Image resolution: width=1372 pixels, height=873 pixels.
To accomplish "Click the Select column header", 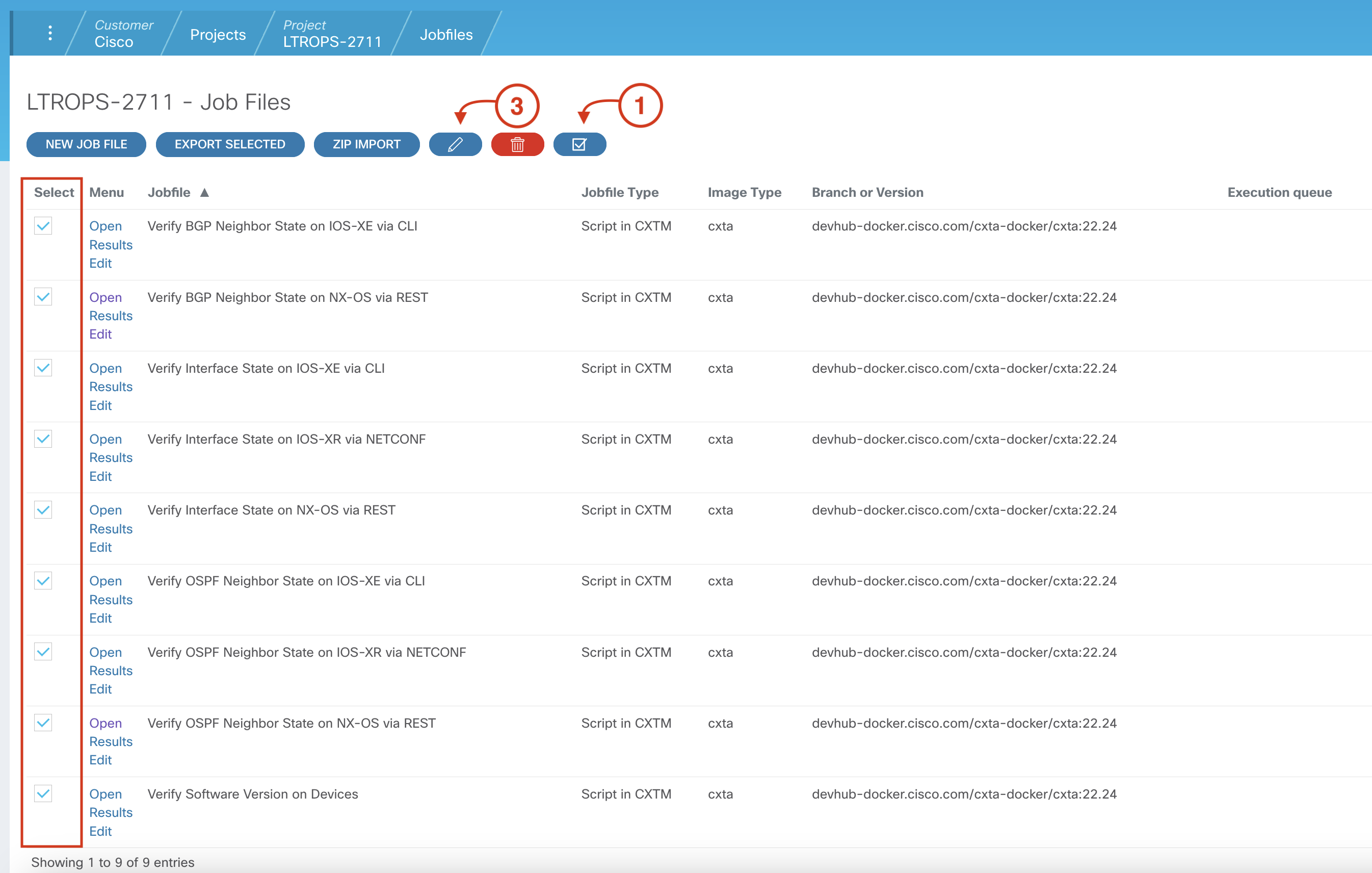I will (x=54, y=193).
